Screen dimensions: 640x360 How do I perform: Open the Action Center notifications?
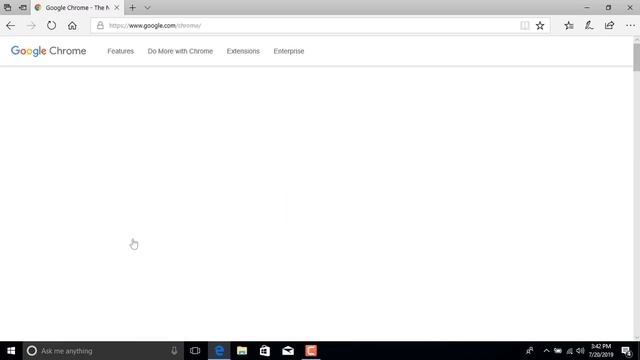pos(627,351)
